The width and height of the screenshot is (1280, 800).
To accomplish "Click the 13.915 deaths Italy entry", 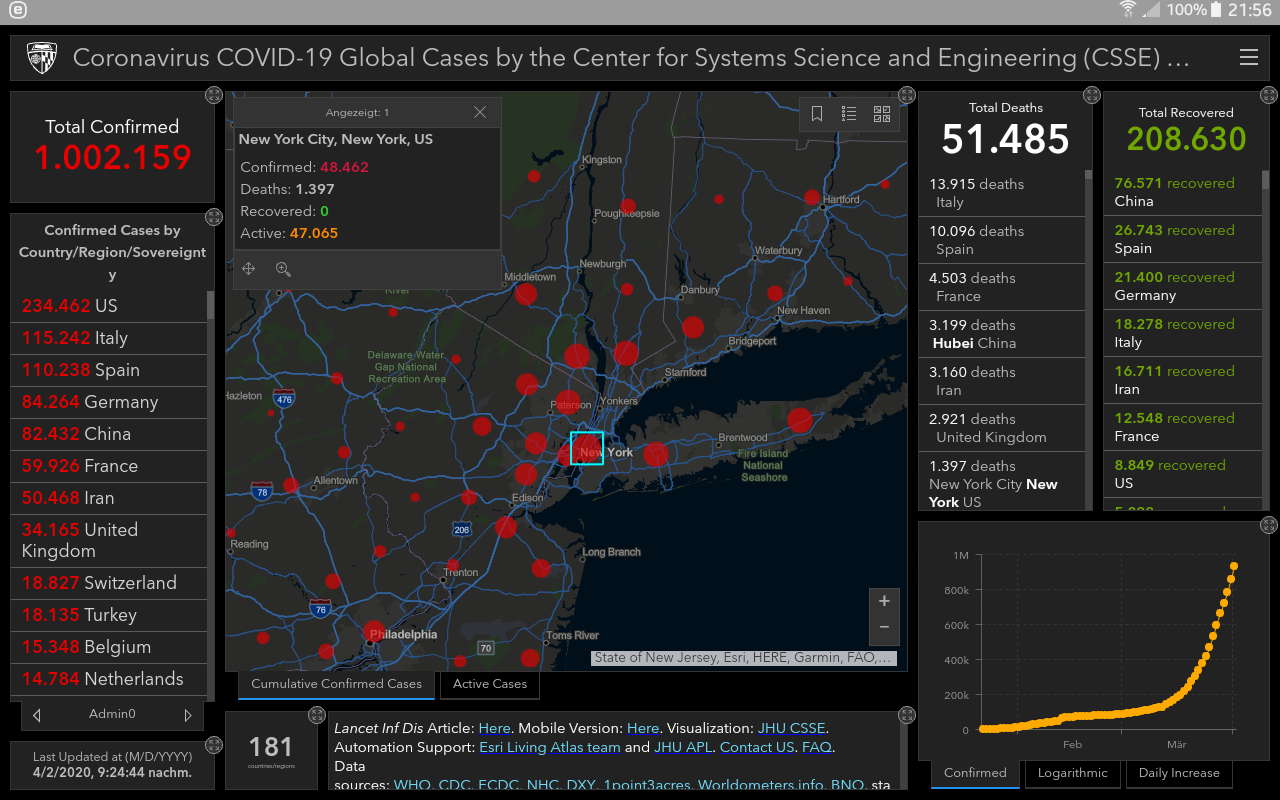I will pyautogui.click(x=1001, y=193).
